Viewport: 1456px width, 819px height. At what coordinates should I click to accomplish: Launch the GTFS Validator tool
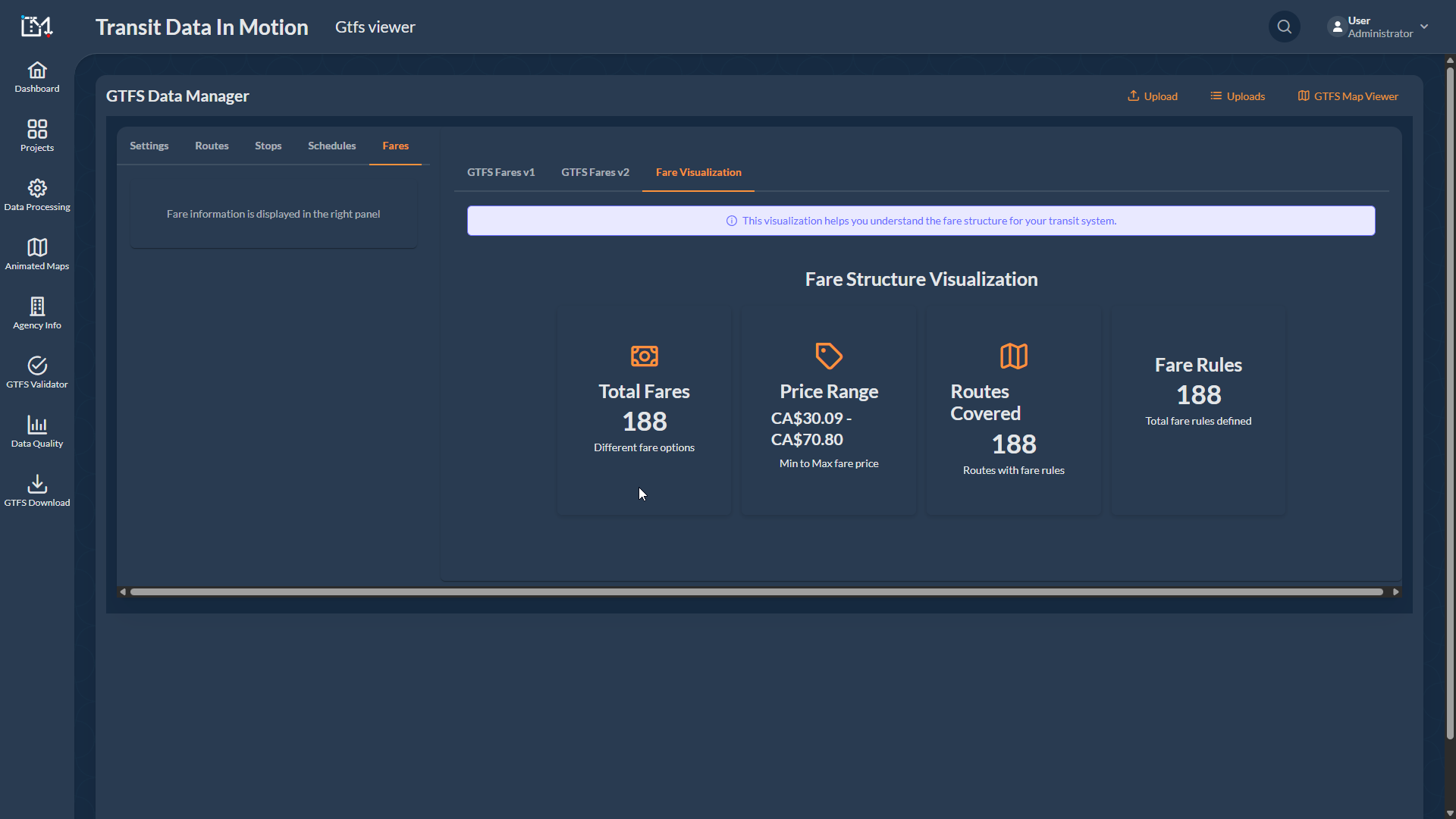(36, 372)
